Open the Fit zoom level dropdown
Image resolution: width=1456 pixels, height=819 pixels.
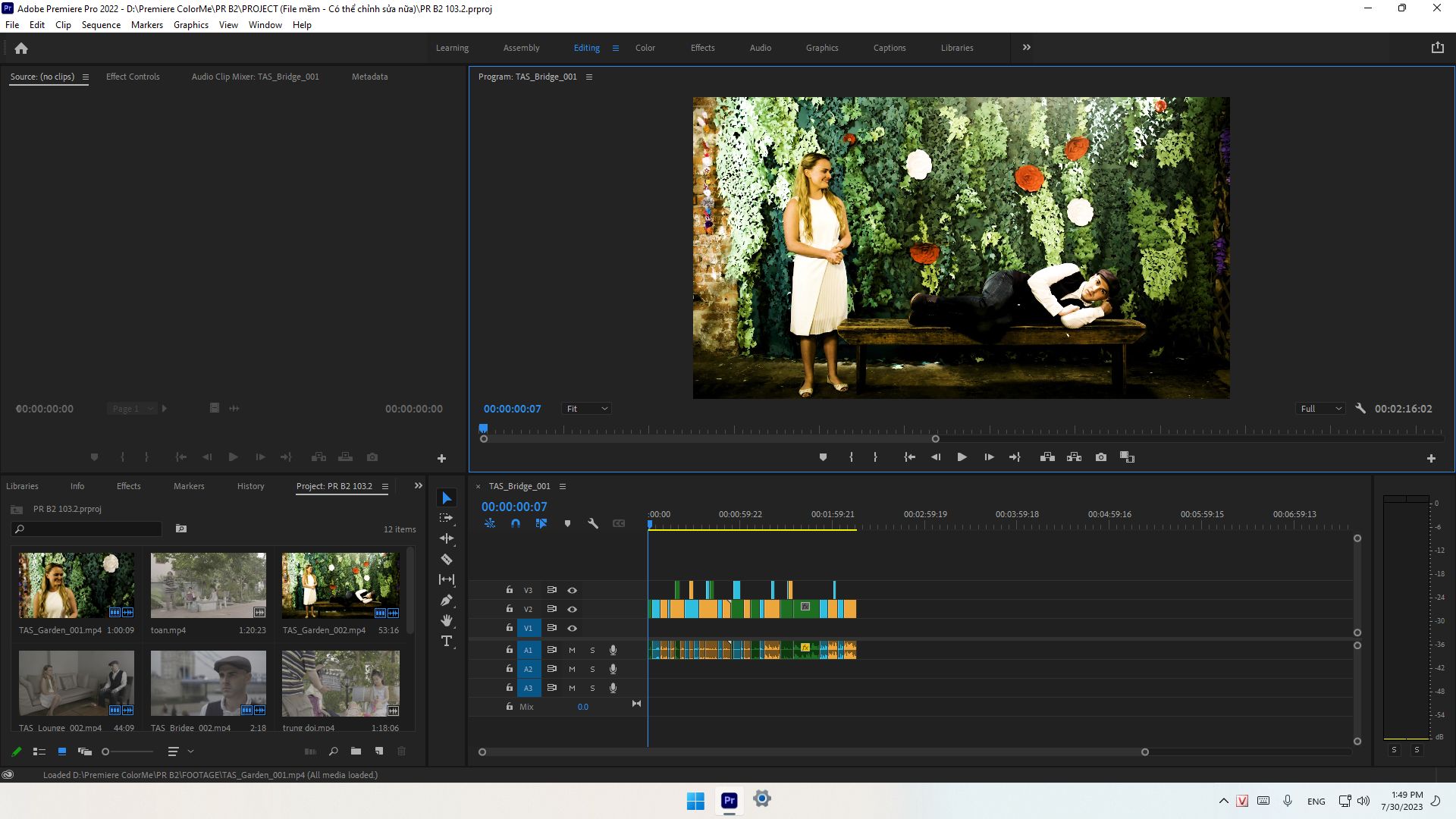pyautogui.click(x=586, y=409)
